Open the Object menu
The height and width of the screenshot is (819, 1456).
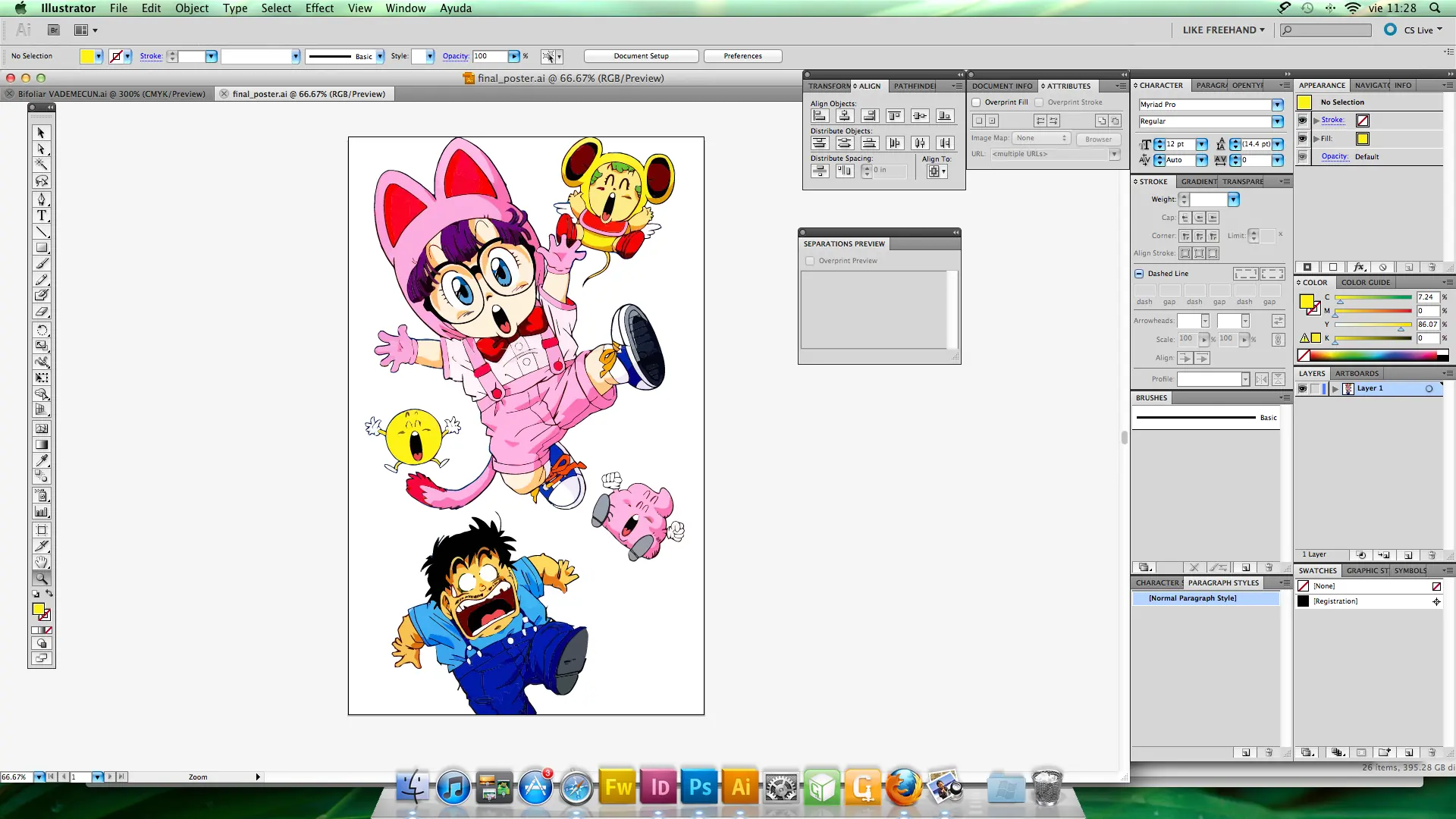point(192,8)
